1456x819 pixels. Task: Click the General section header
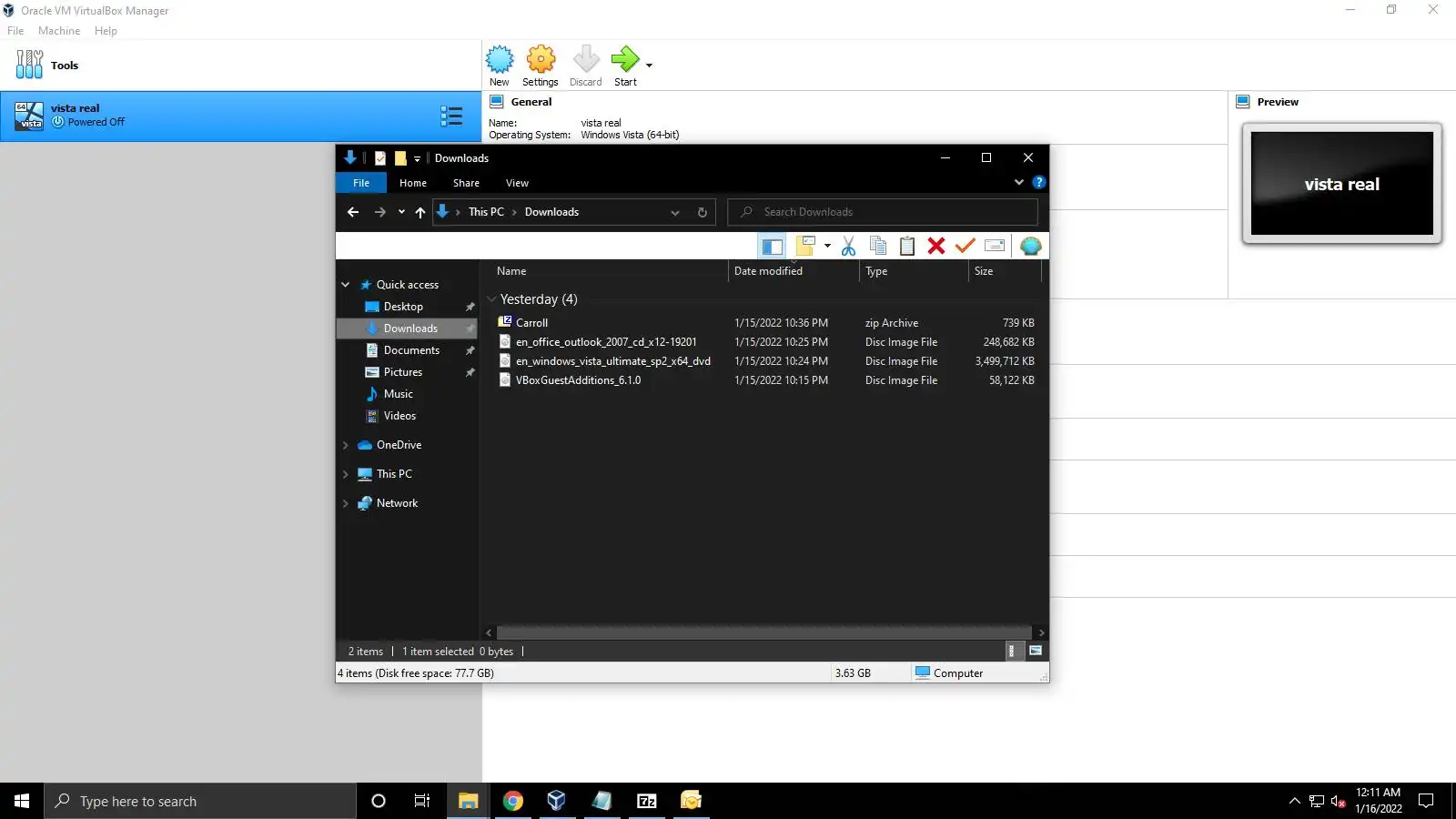[531, 102]
